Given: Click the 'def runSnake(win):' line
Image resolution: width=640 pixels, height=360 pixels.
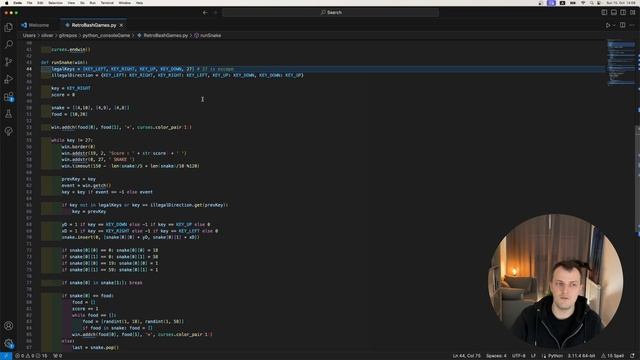Looking at the screenshot, I should pyautogui.click(x=64, y=62).
